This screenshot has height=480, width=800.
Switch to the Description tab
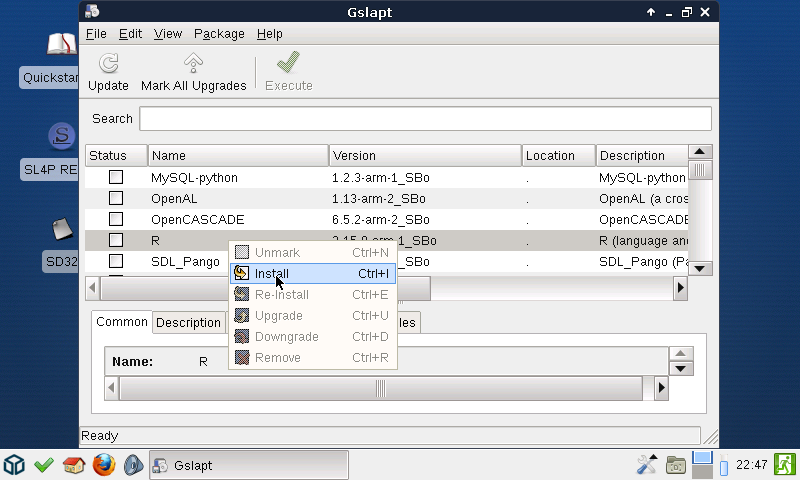tap(188, 322)
